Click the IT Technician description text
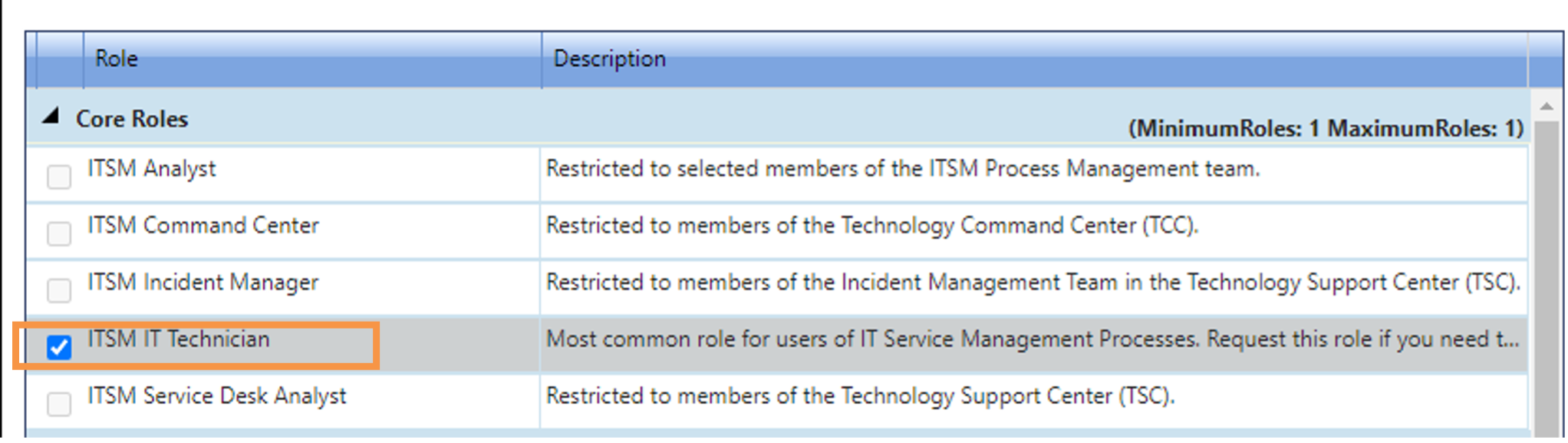This screenshot has width=1568, height=443. coord(1032,339)
